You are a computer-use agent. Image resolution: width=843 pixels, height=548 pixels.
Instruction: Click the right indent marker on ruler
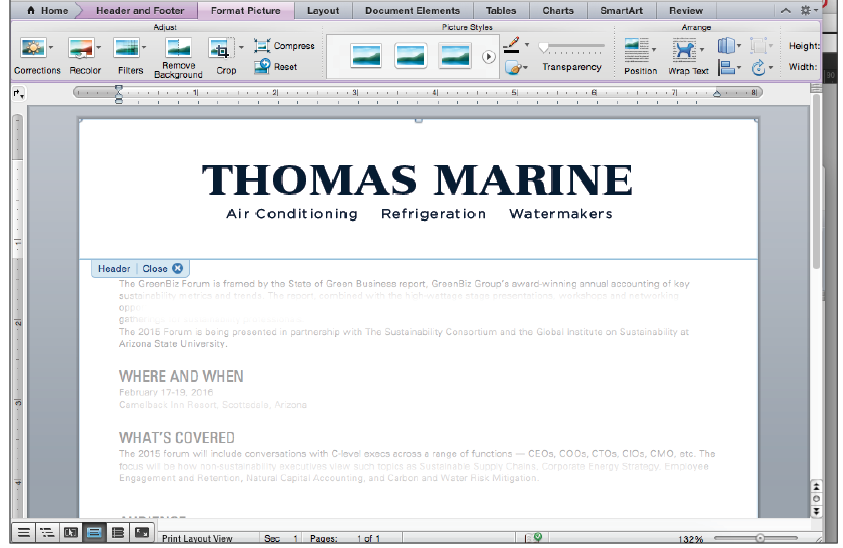pos(717,94)
